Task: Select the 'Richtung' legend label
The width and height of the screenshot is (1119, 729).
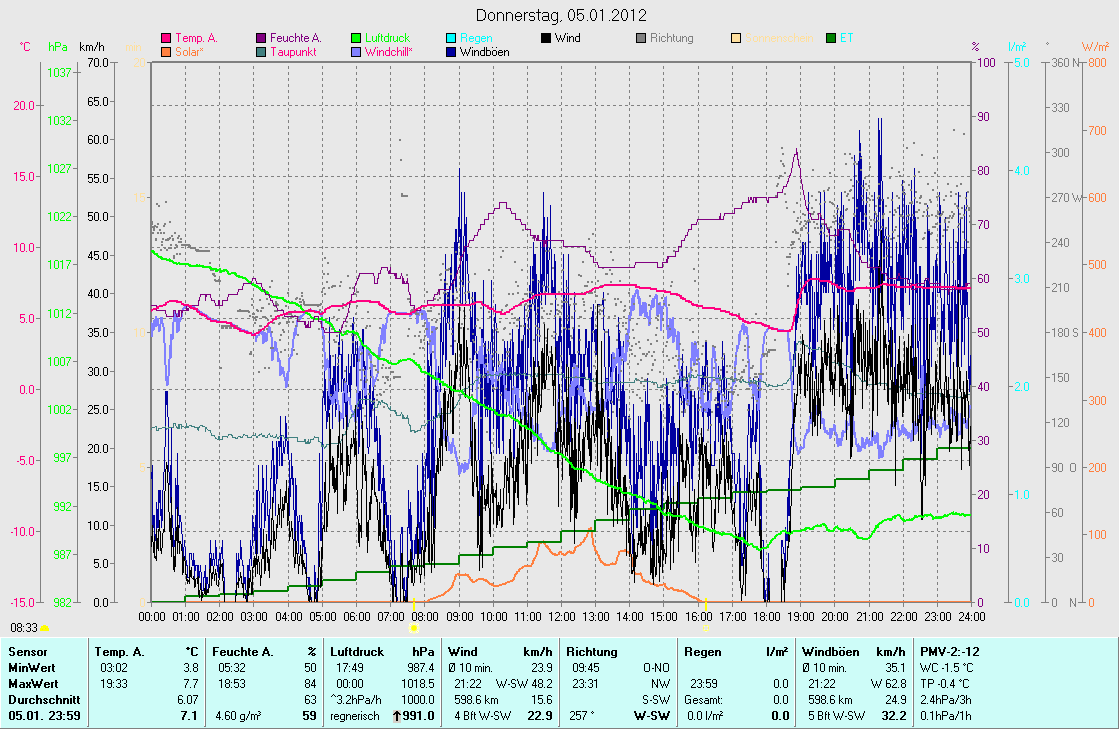Action: 672,39
